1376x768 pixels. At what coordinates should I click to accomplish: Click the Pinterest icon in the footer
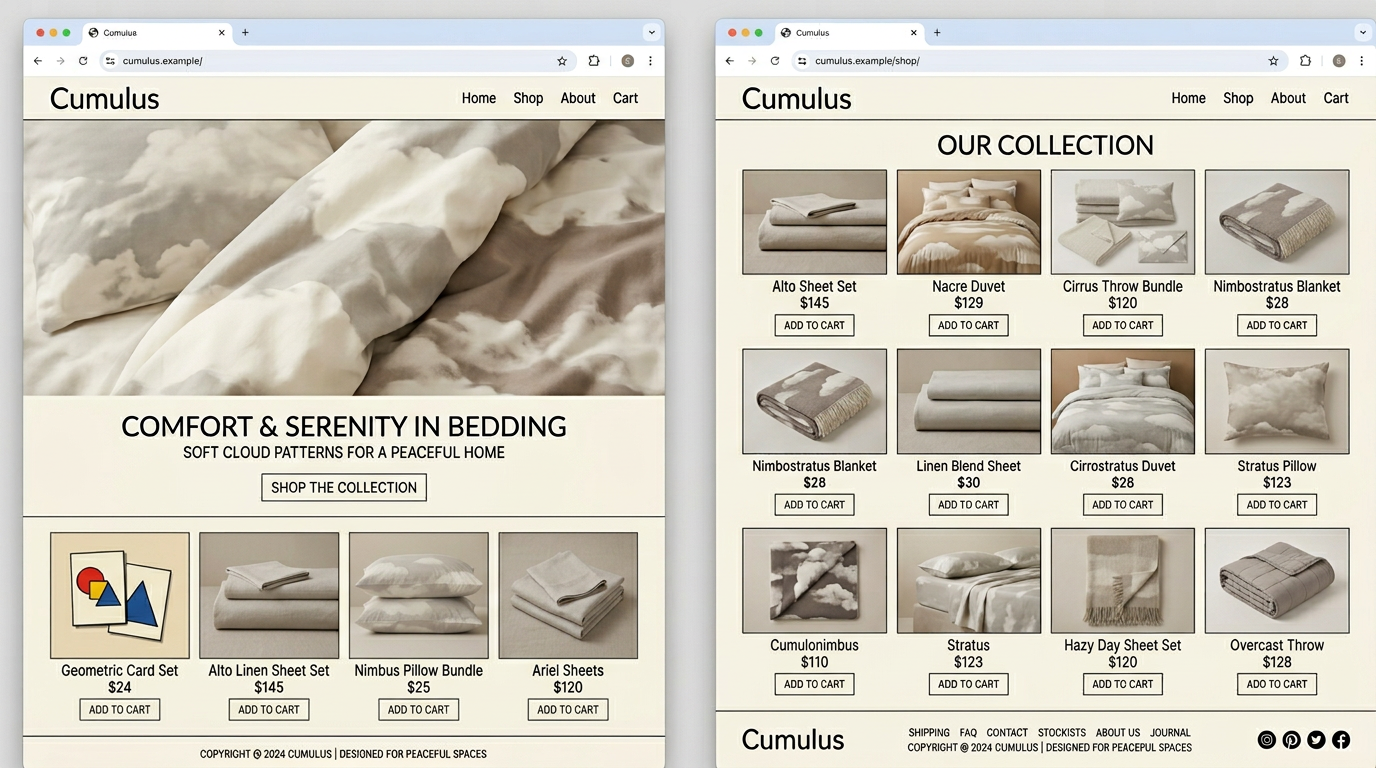tap(1291, 740)
